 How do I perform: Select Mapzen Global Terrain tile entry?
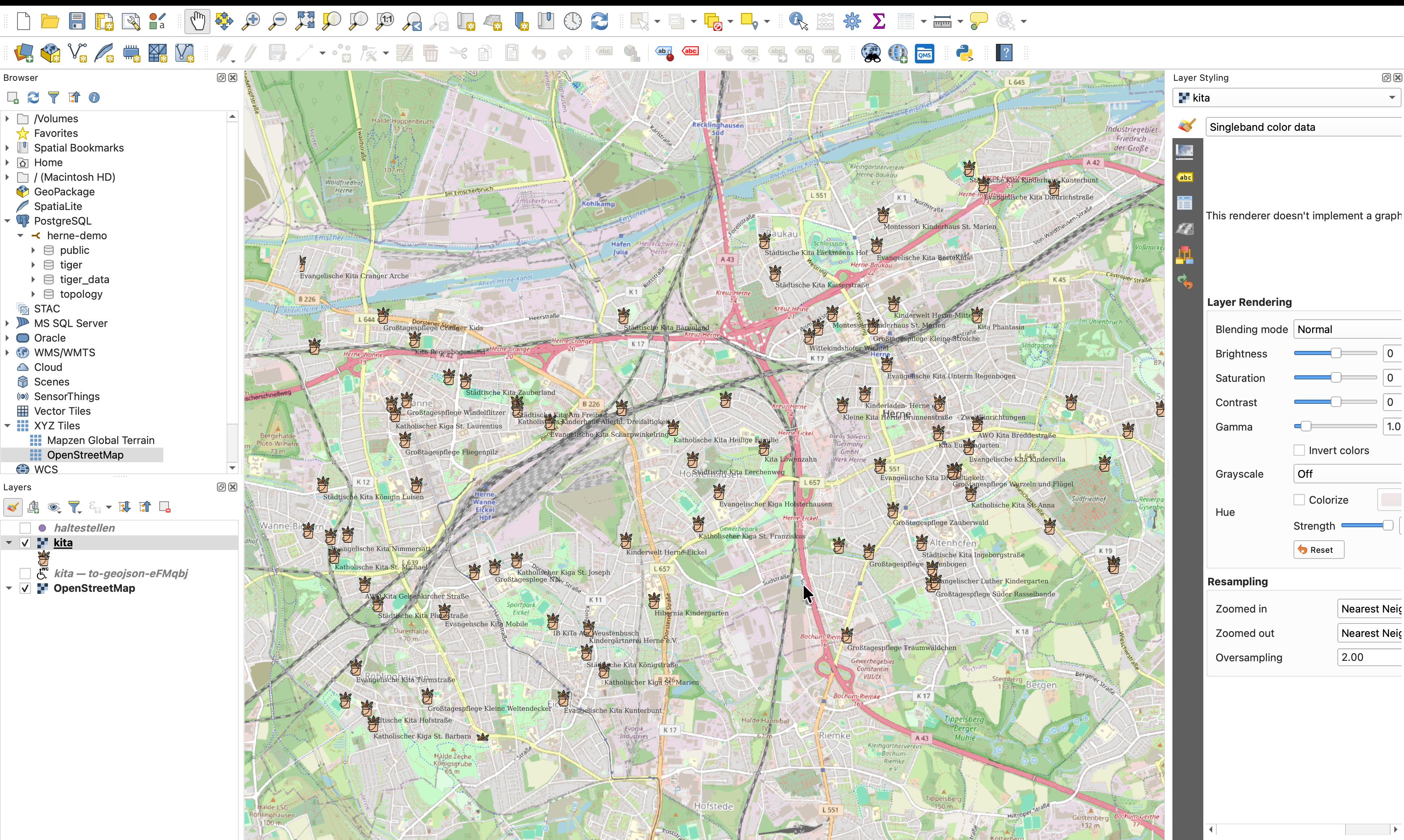tap(101, 440)
